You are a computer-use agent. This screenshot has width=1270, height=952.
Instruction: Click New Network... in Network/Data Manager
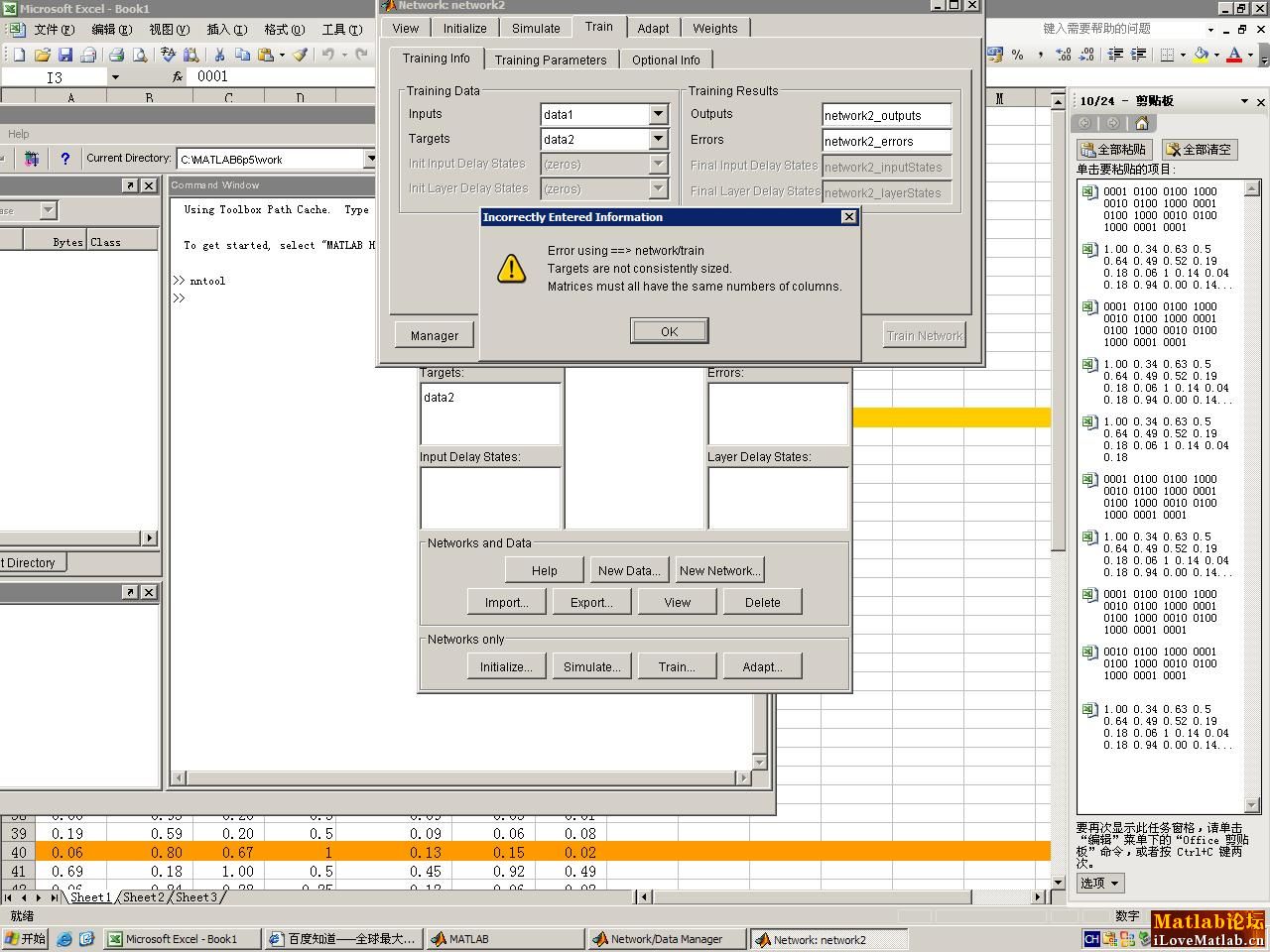(x=720, y=570)
